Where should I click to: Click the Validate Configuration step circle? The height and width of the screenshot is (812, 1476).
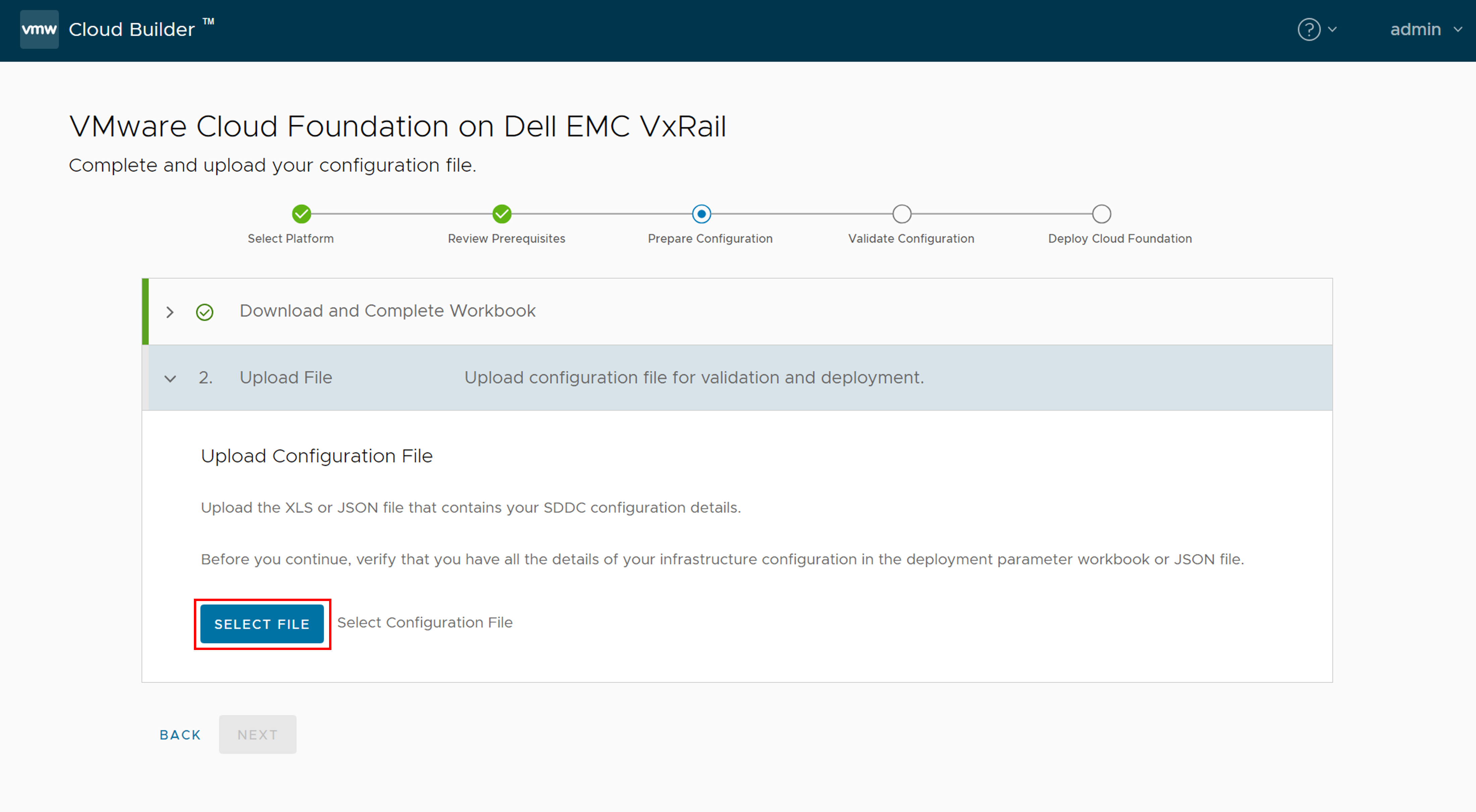click(x=901, y=214)
